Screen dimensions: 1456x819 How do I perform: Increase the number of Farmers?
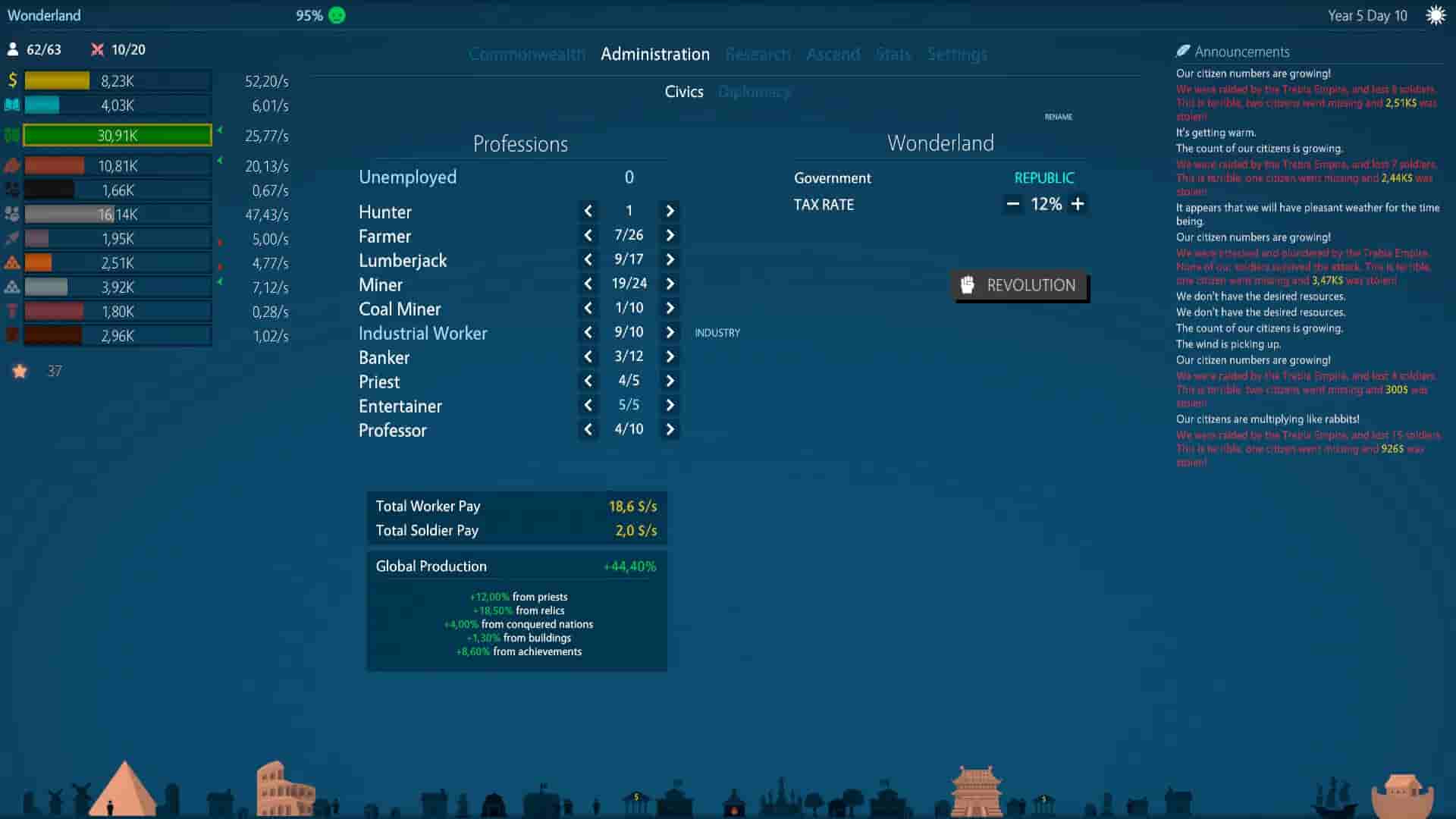click(670, 236)
